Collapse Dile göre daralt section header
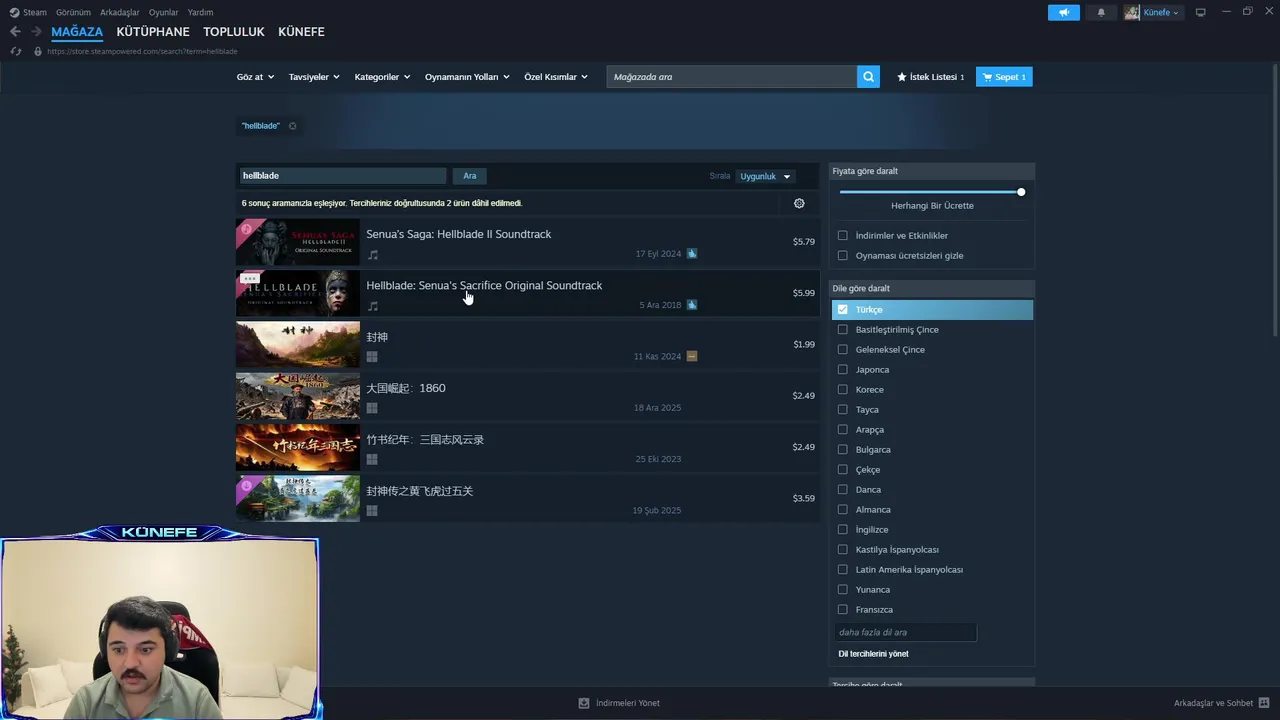The width and height of the screenshot is (1280, 720). (931, 288)
